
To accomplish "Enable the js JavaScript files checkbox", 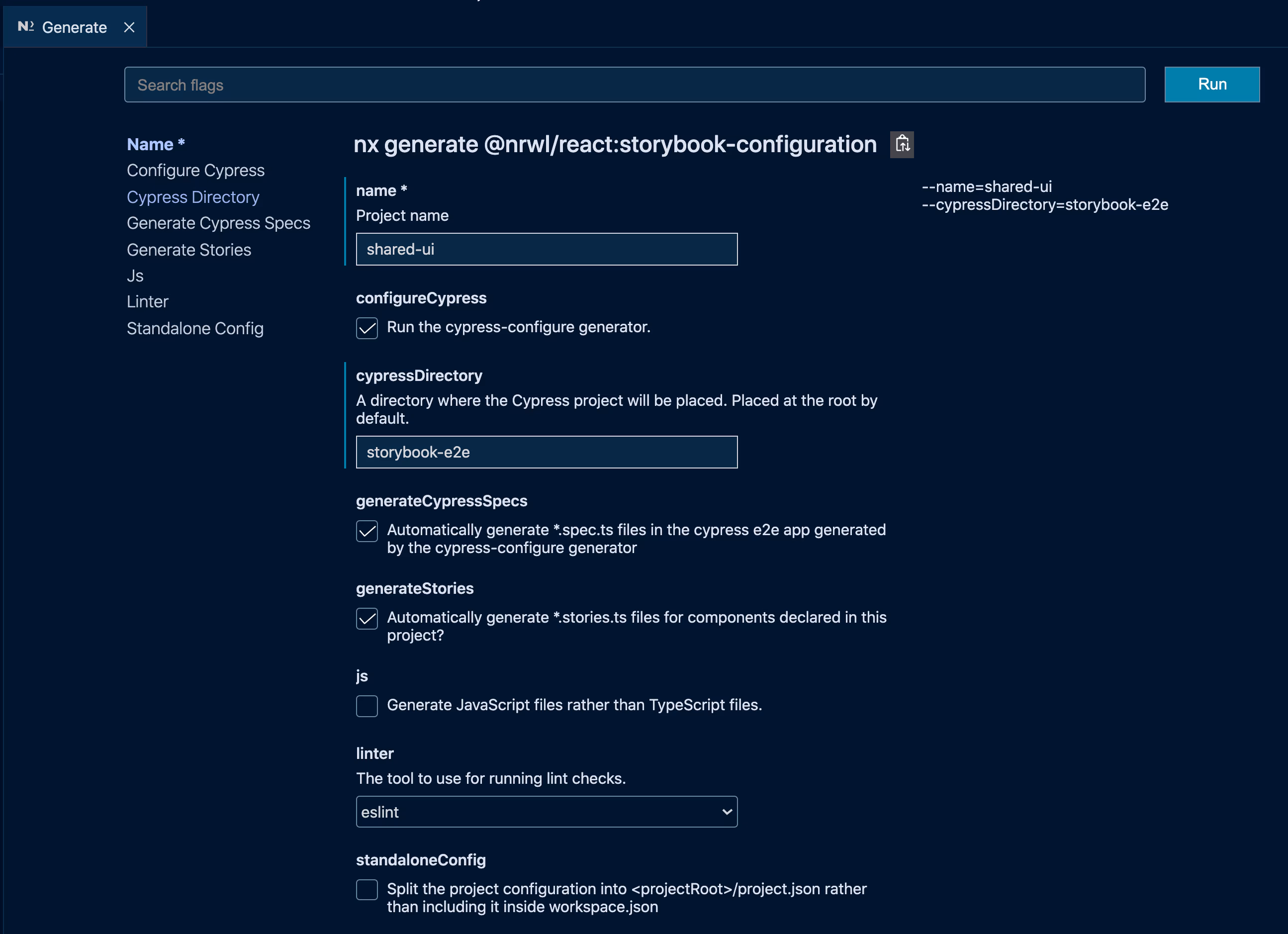I will coord(367,706).
